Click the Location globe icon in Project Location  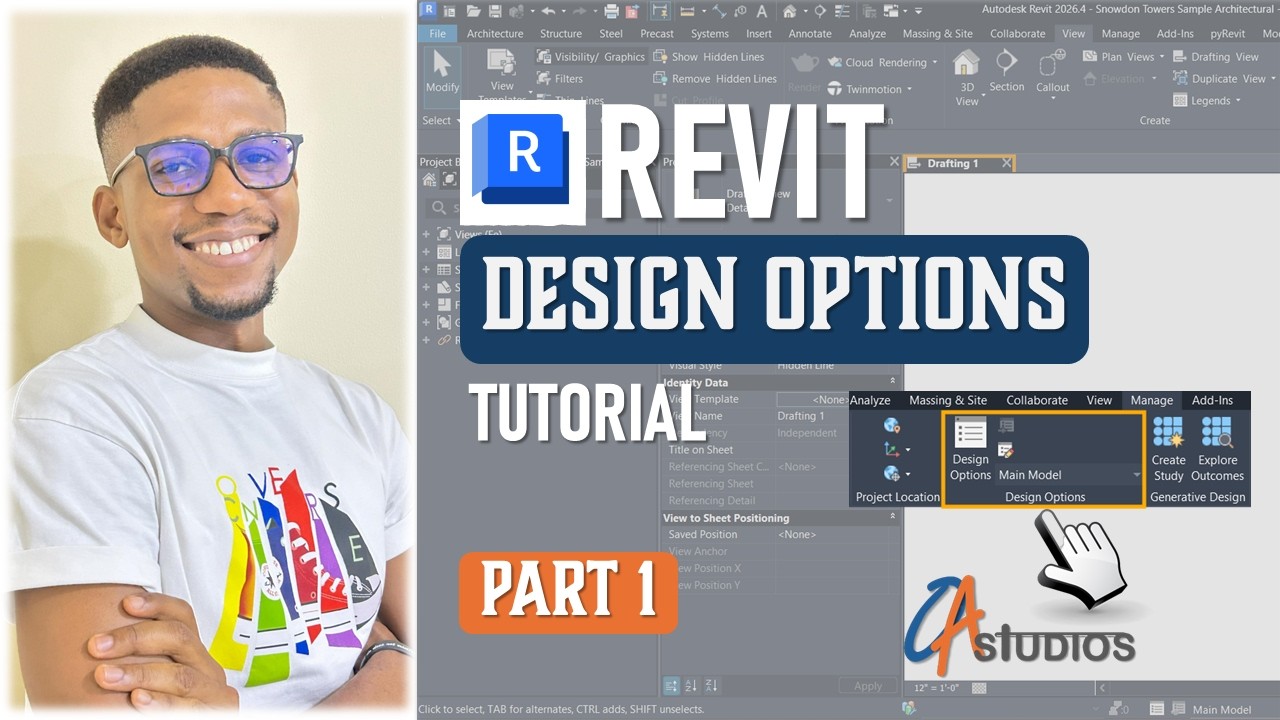892,426
